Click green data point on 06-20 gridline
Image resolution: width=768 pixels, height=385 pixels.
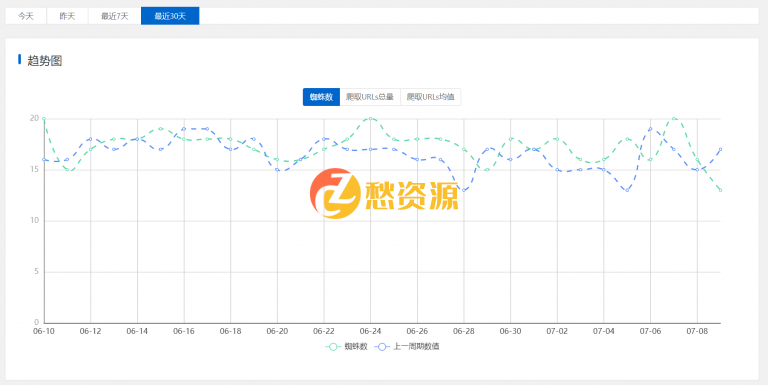tap(277, 160)
